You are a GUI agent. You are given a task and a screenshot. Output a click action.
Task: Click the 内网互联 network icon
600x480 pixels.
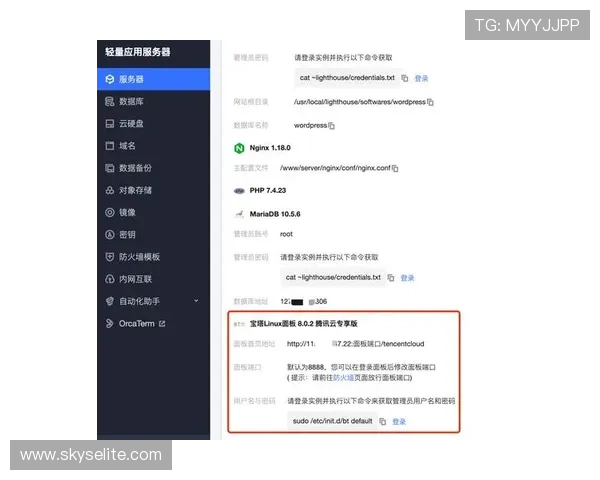pos(110,279)
